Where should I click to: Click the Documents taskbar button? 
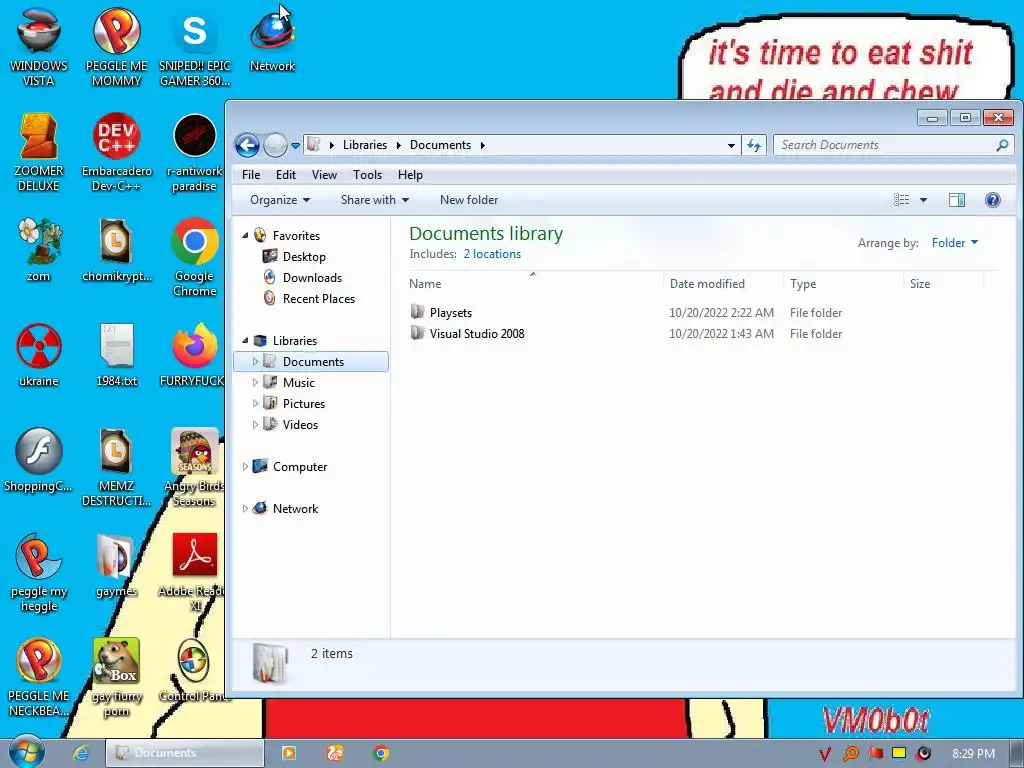(x=185, y=753)
